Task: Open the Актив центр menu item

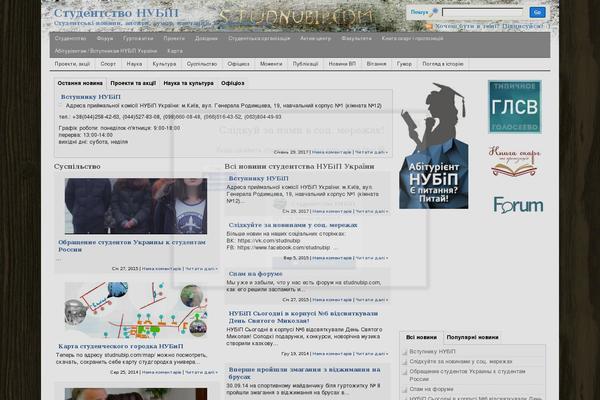Action: pyautogui.click(x=315, y=38)
